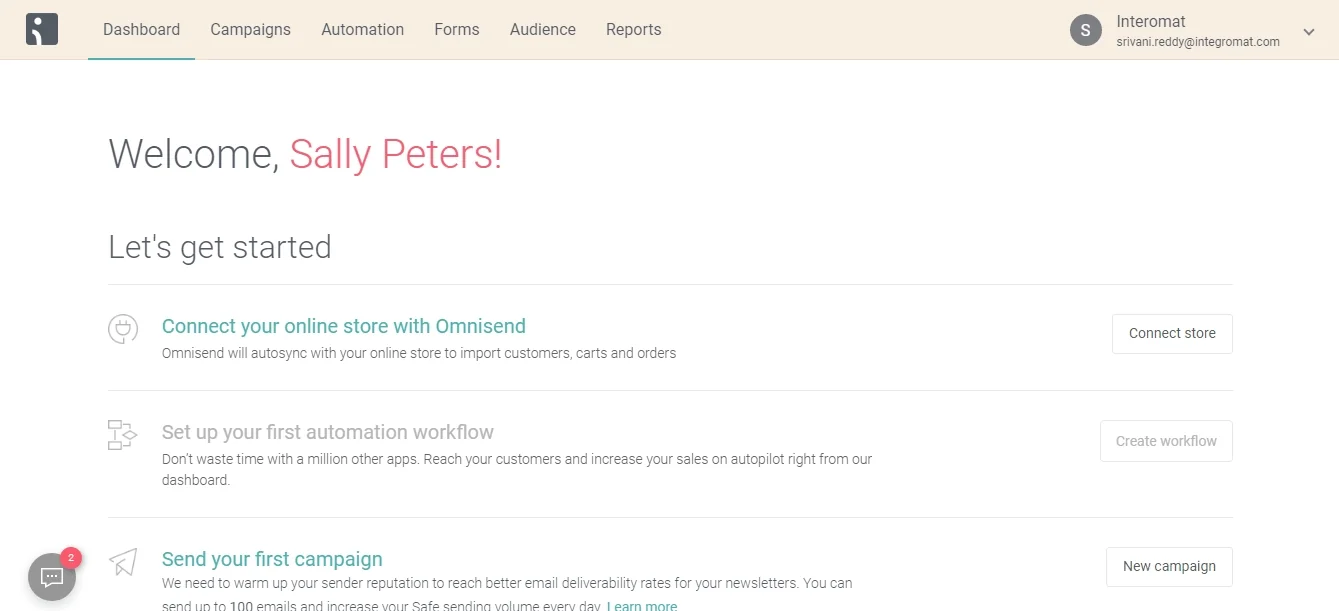The image size is (1339, 611).
Task: Click the Create workflow button
Action: coord(1166,441)
